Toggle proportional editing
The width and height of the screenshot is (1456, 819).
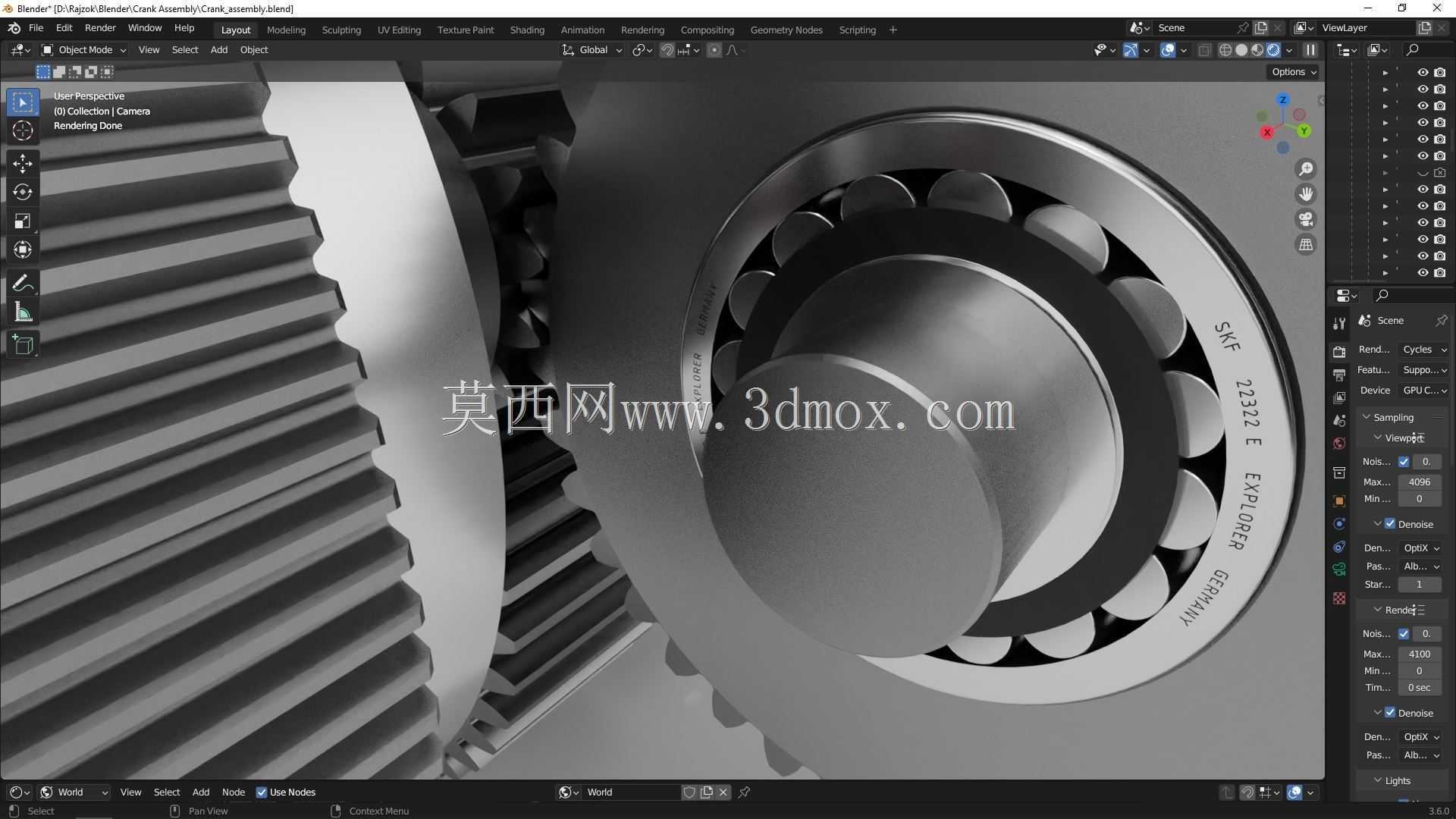point(714,50)
